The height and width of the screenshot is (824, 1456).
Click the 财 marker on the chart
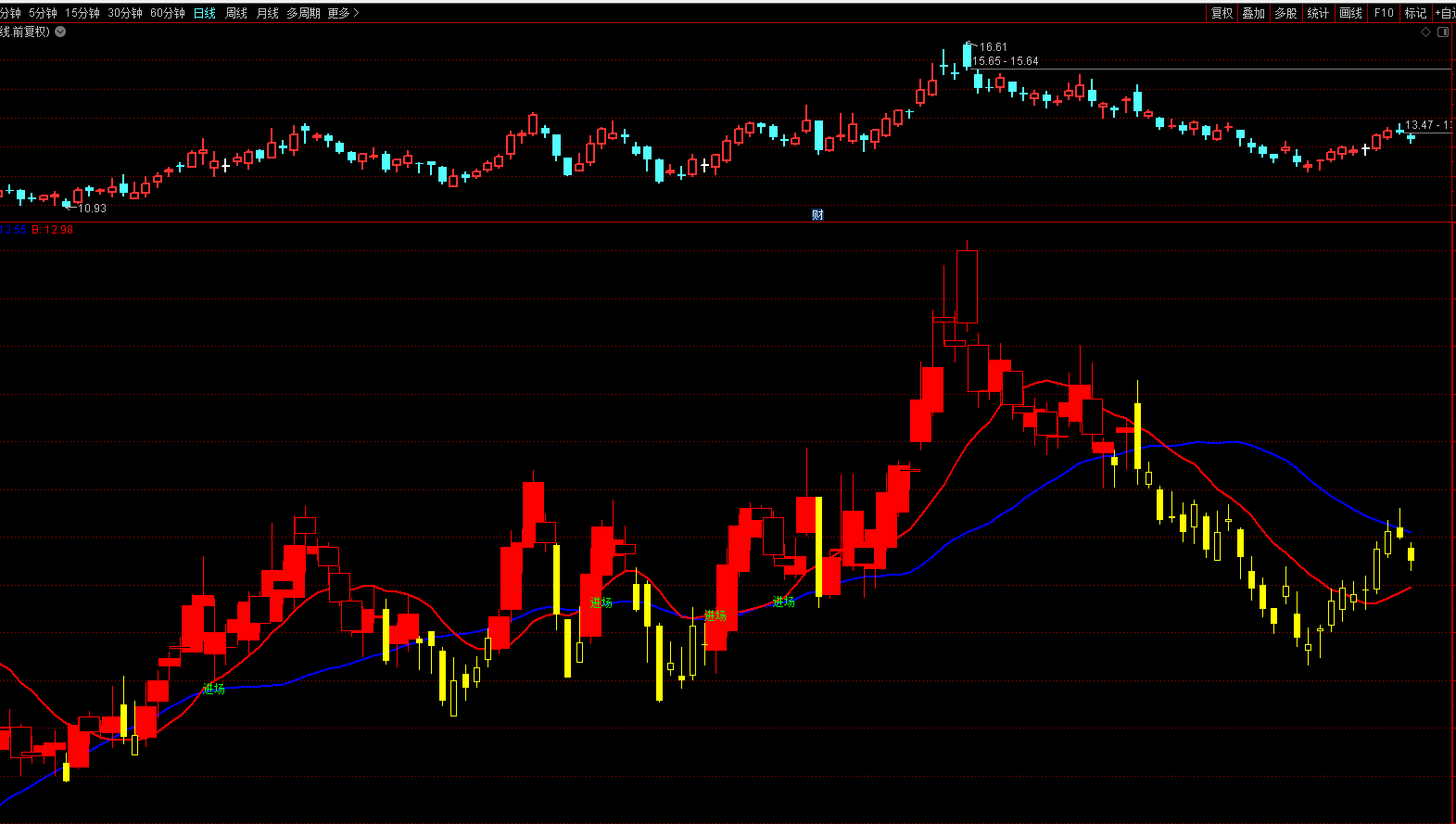tap(817, 215)
